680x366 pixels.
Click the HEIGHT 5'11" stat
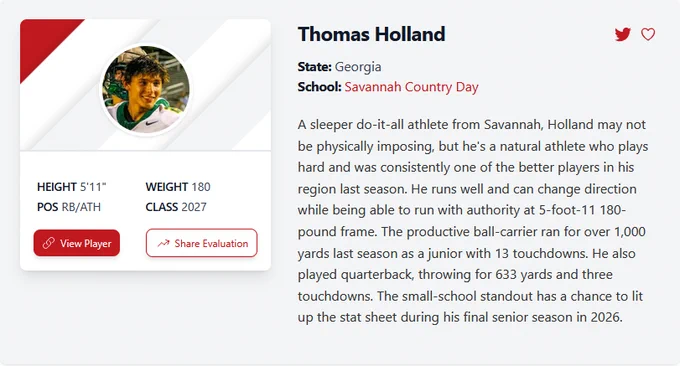point(72,187)
